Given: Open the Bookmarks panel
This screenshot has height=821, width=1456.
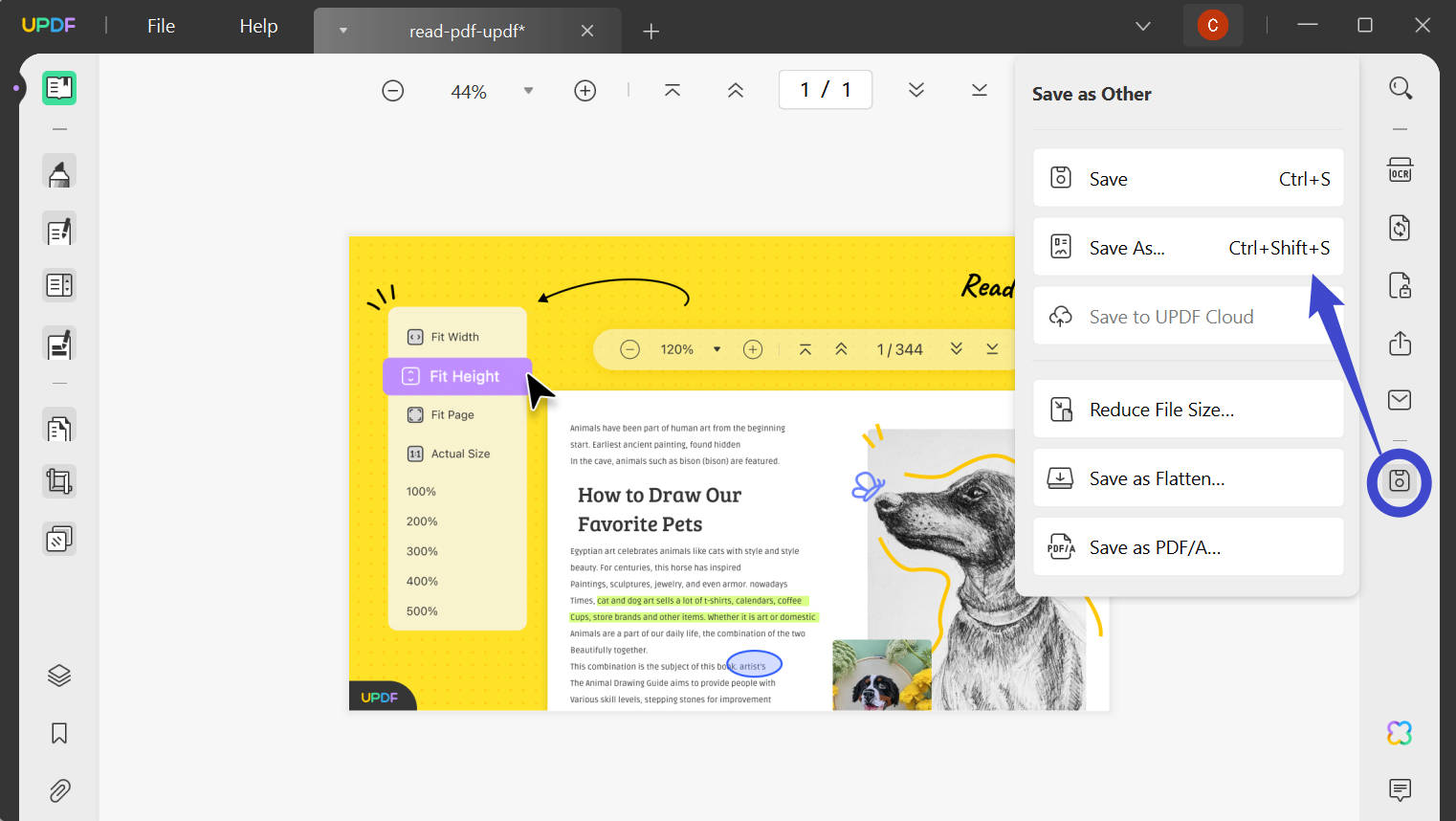Looking at the screenshot, I should pyautogui.click(x=59, y=732).
